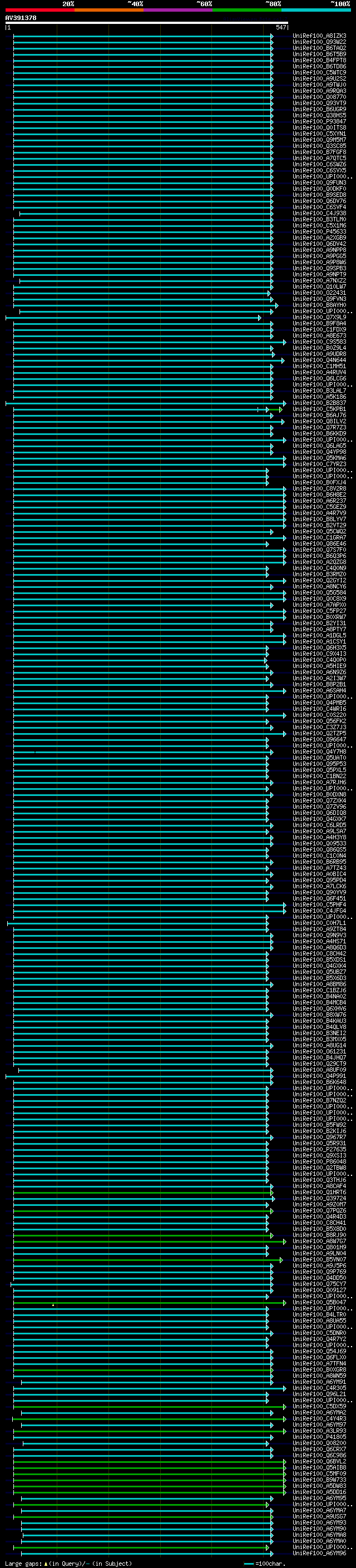Image resolution: width=356 pixels, height=1568 pixels.
Task: Click the query length value 547
Action: [x=280, y=27]
